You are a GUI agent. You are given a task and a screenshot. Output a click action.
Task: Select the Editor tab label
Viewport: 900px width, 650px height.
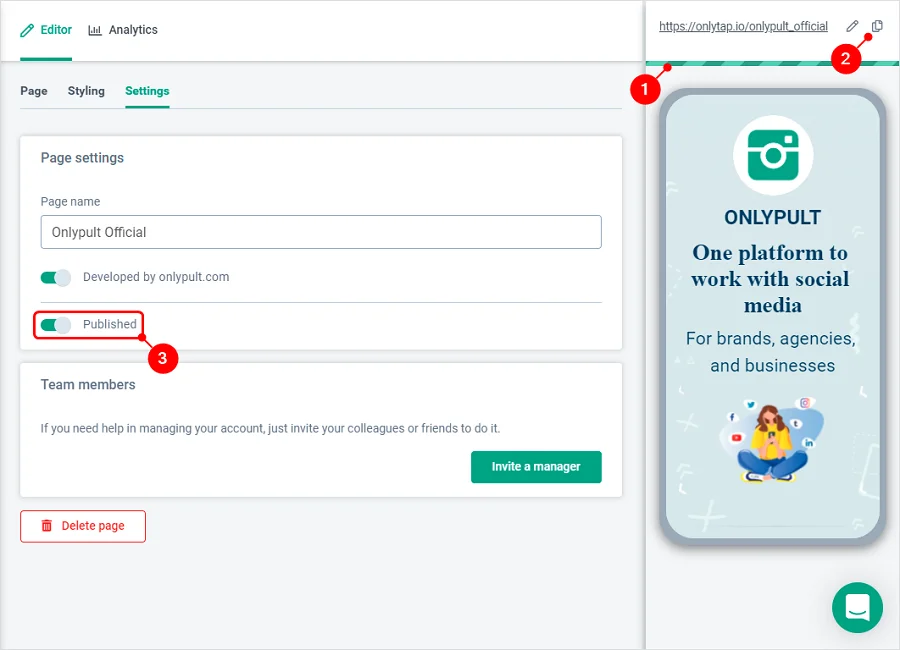[56, 30]
